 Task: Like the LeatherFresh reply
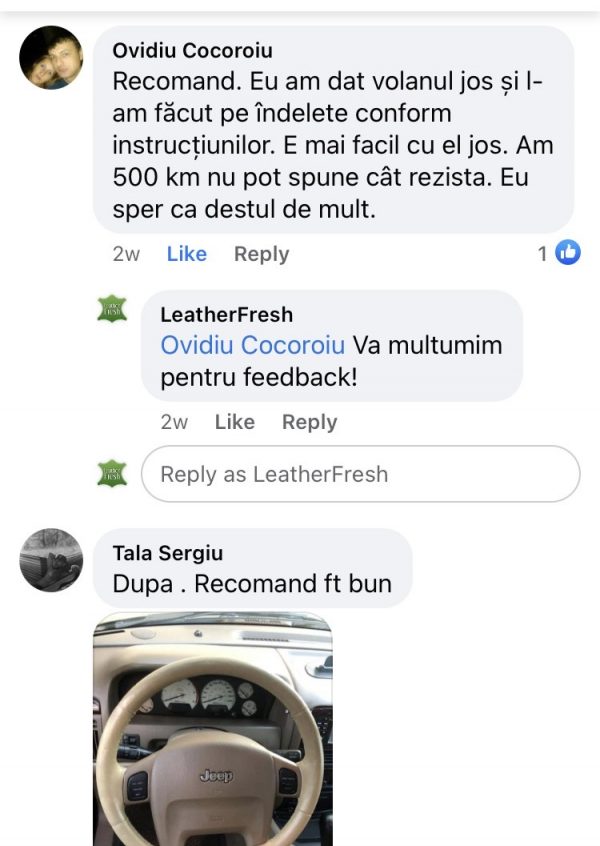[x=236, y=422]
